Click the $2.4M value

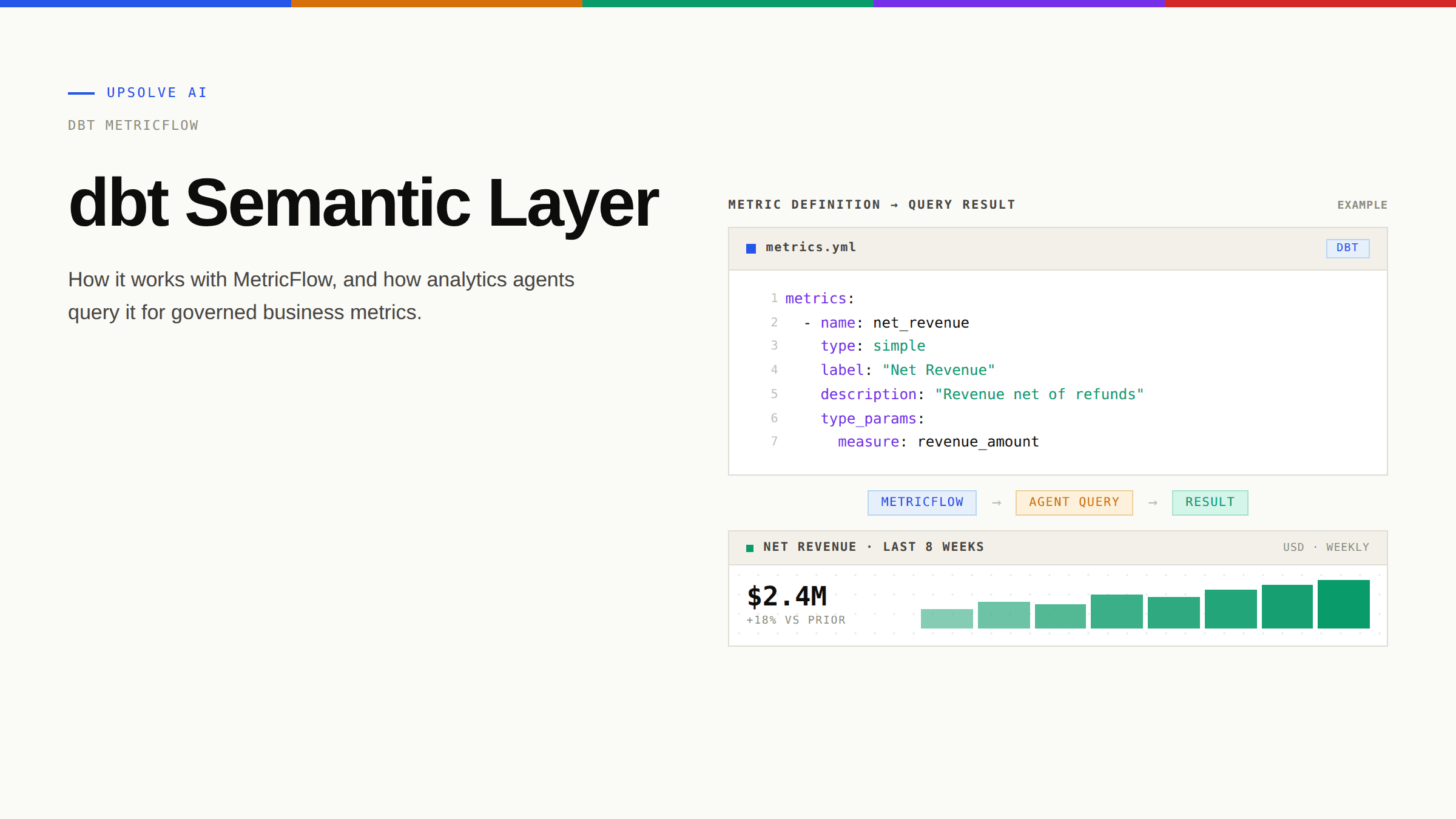tap(787, 597)
